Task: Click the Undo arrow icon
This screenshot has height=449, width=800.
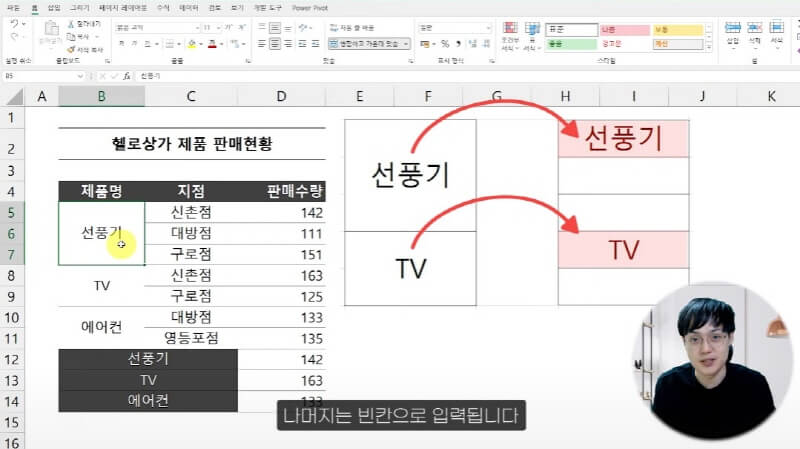Action: (14, 24)
